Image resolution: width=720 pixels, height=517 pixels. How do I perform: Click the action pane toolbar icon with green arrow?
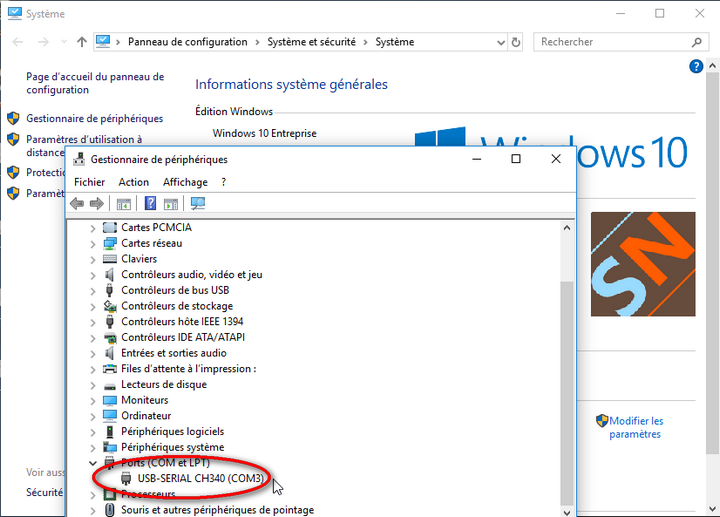click(171, 204)
